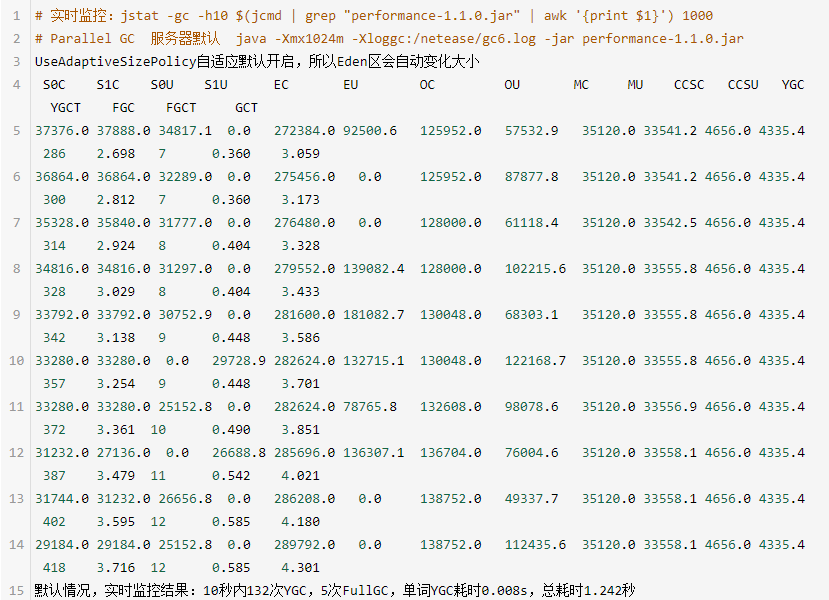
Task: Click value 181082.7 in line 9
Action: [x=373, y=315]
